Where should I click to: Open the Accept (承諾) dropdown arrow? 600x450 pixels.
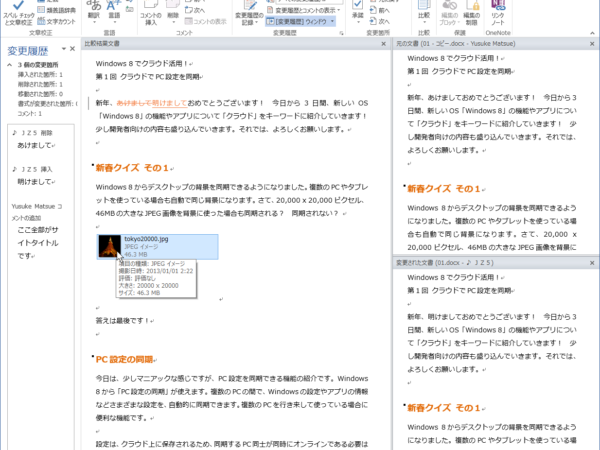click(x=358, y=23)
